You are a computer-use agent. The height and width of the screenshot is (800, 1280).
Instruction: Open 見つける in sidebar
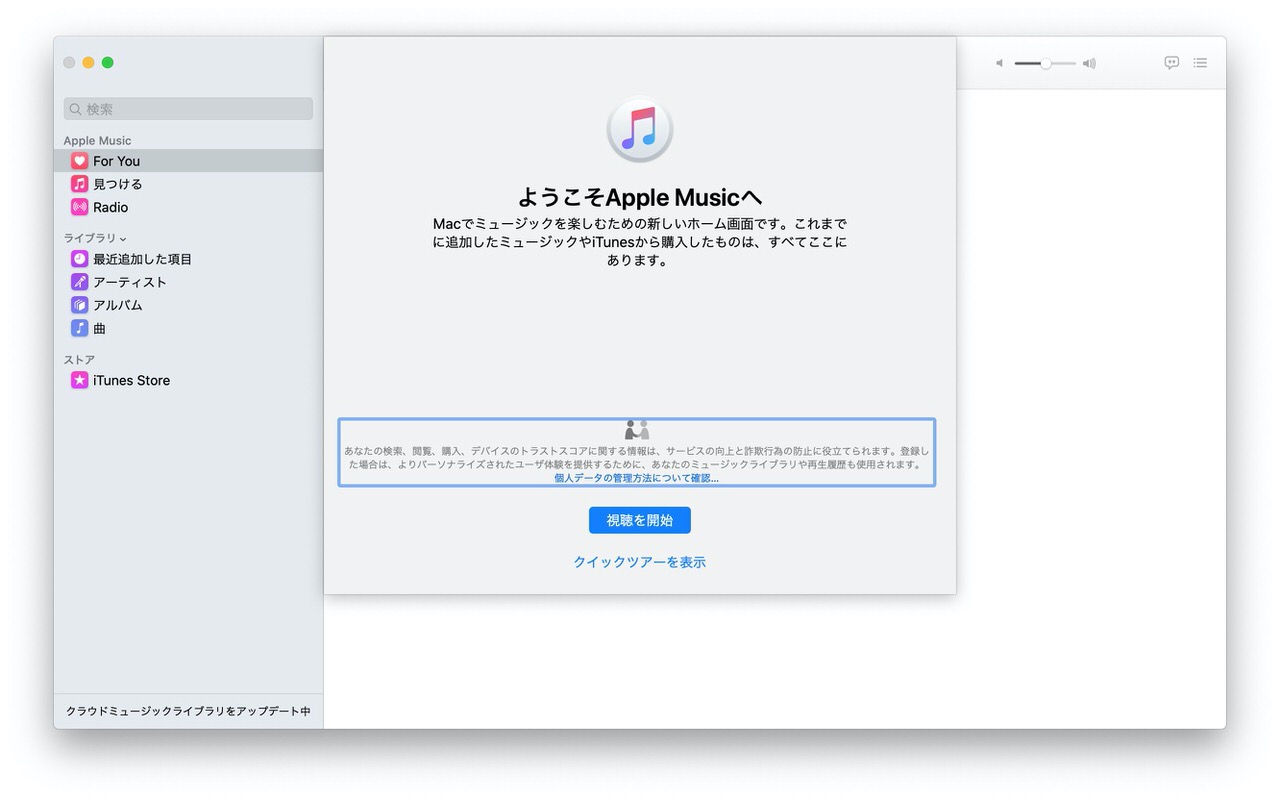point(188,184)
